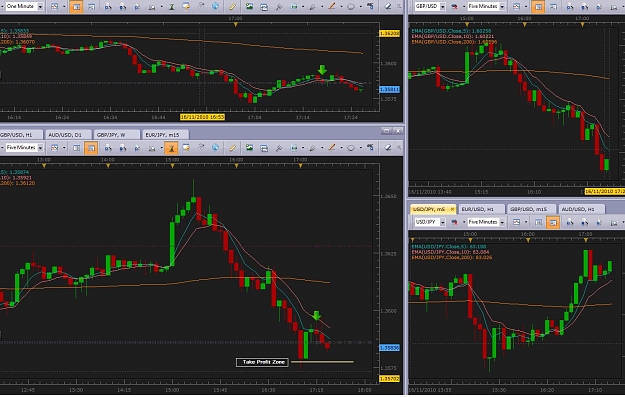The height and width of the screenshot is (397, 625).
Task: Click the 1.35702 price label
Action: click(389, 378)
